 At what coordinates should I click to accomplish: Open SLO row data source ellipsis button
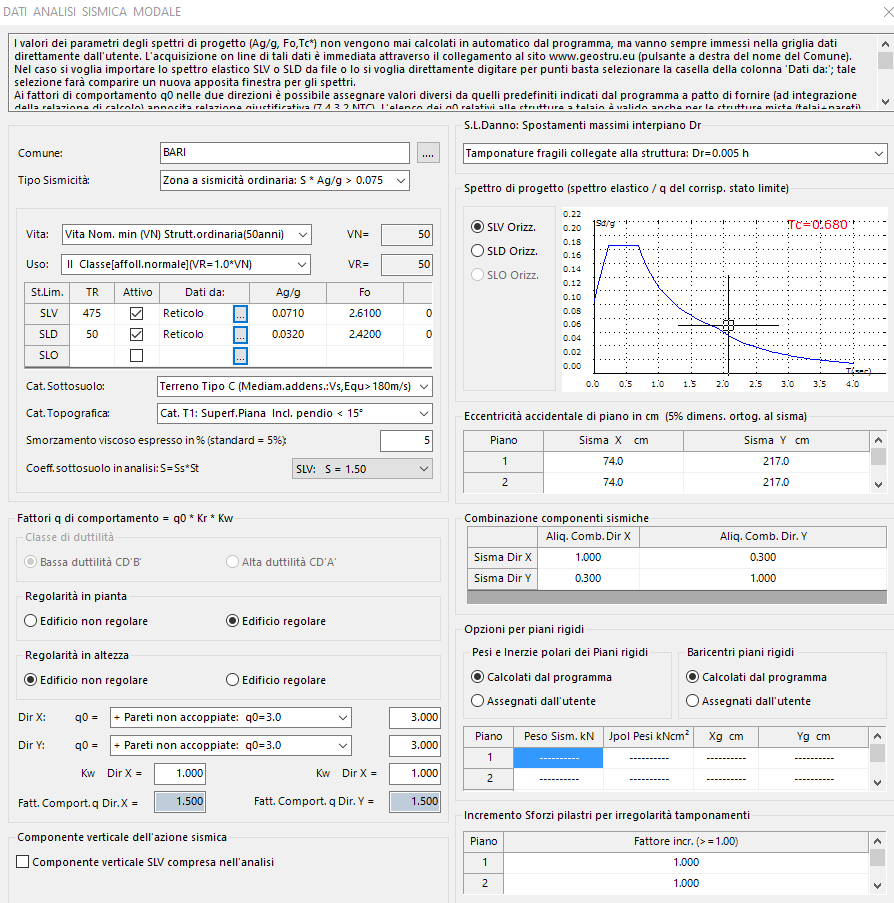[x=240, y=356]
